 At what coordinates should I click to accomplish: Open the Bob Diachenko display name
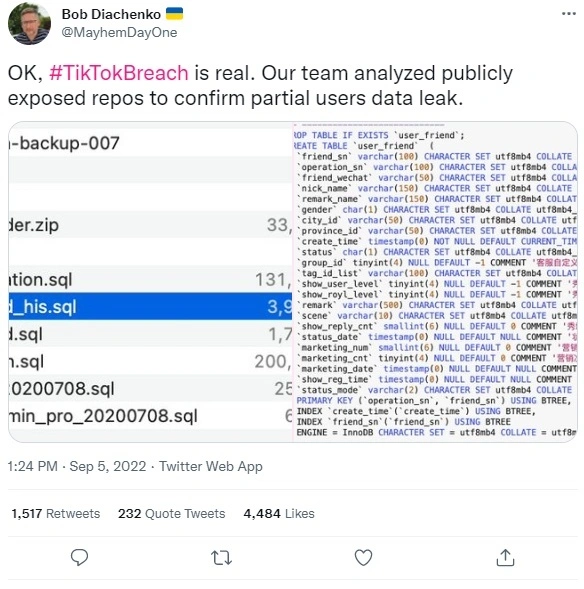pos(111,14)
